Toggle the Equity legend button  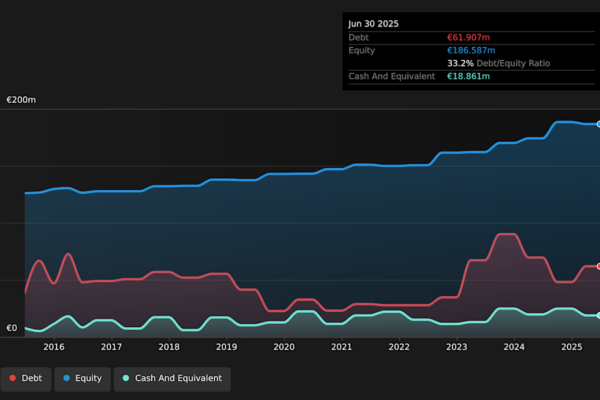click(x=83, y=379)
